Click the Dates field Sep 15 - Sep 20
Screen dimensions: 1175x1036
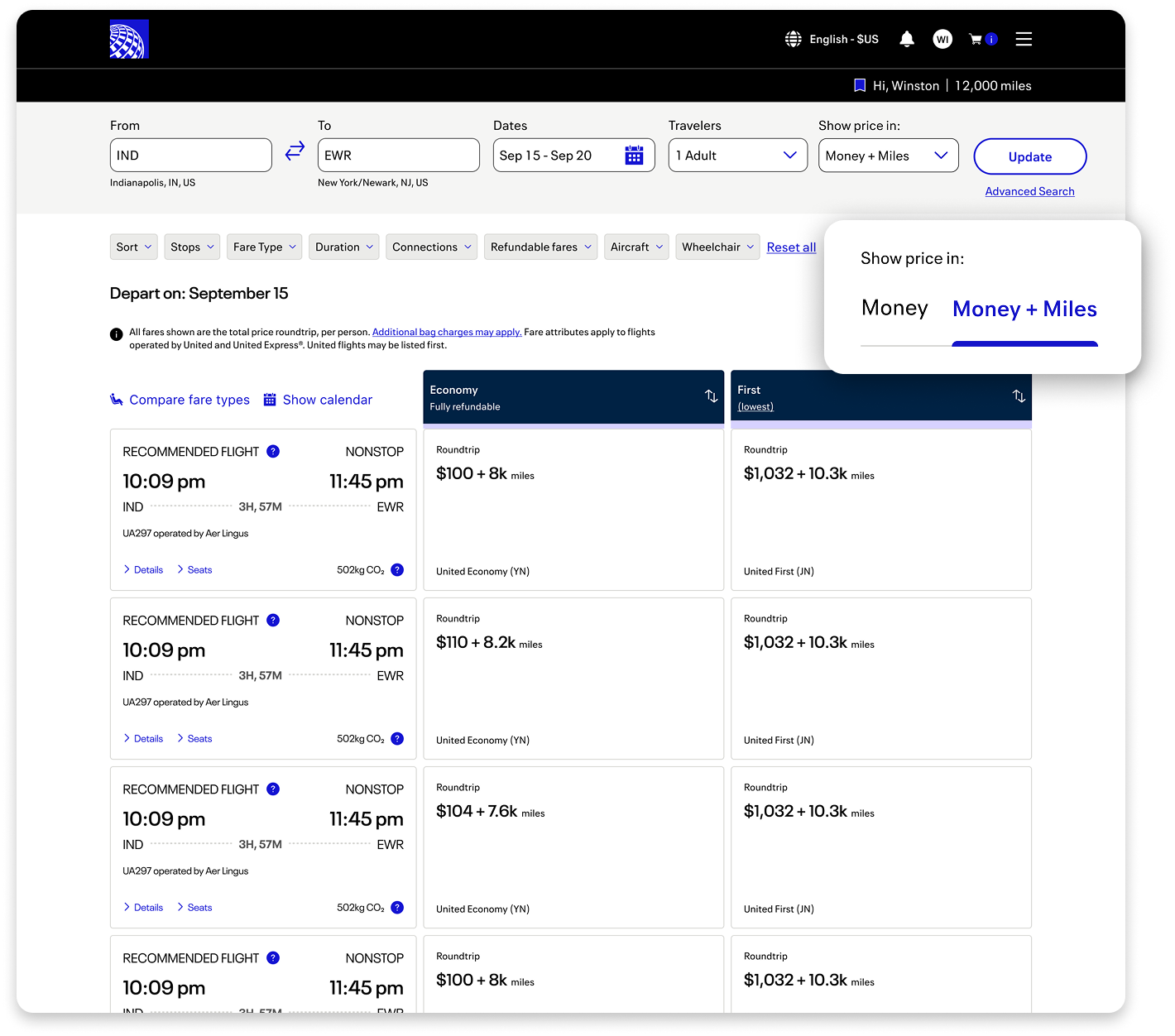coord(574,156)
